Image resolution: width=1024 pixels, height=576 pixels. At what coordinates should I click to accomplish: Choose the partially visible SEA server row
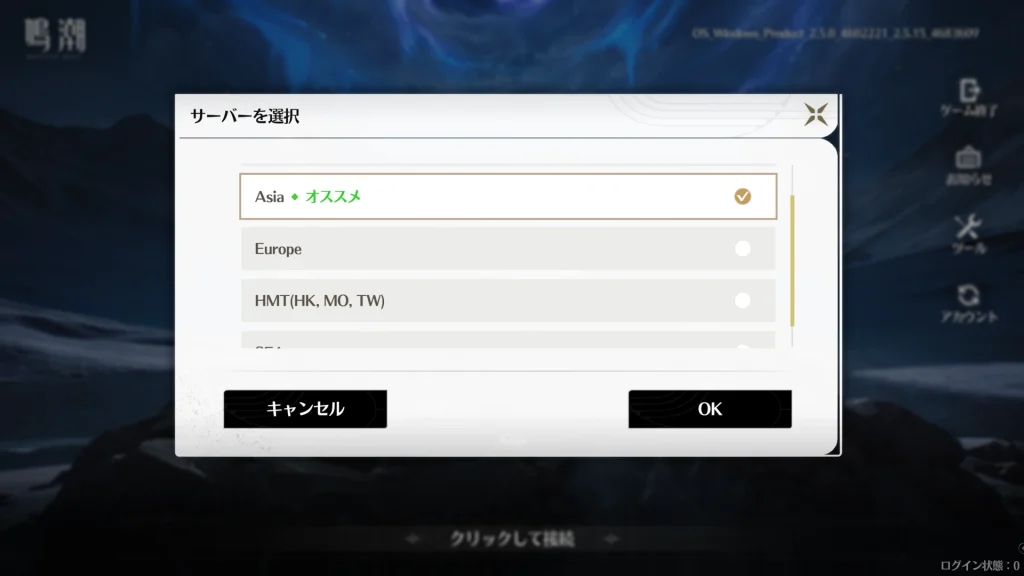[508, 340]
